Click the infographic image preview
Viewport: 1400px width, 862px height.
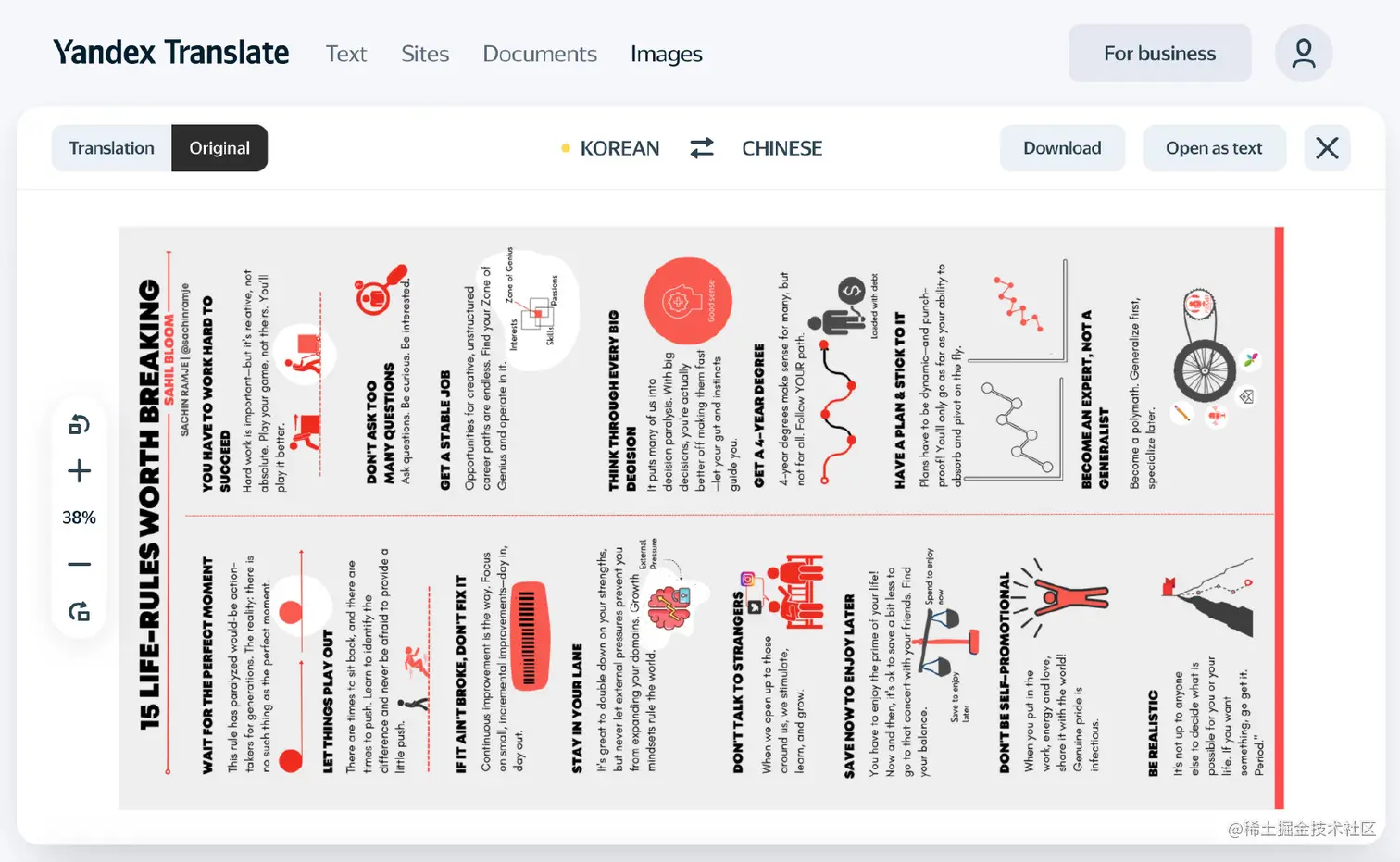tap(701, 518)
